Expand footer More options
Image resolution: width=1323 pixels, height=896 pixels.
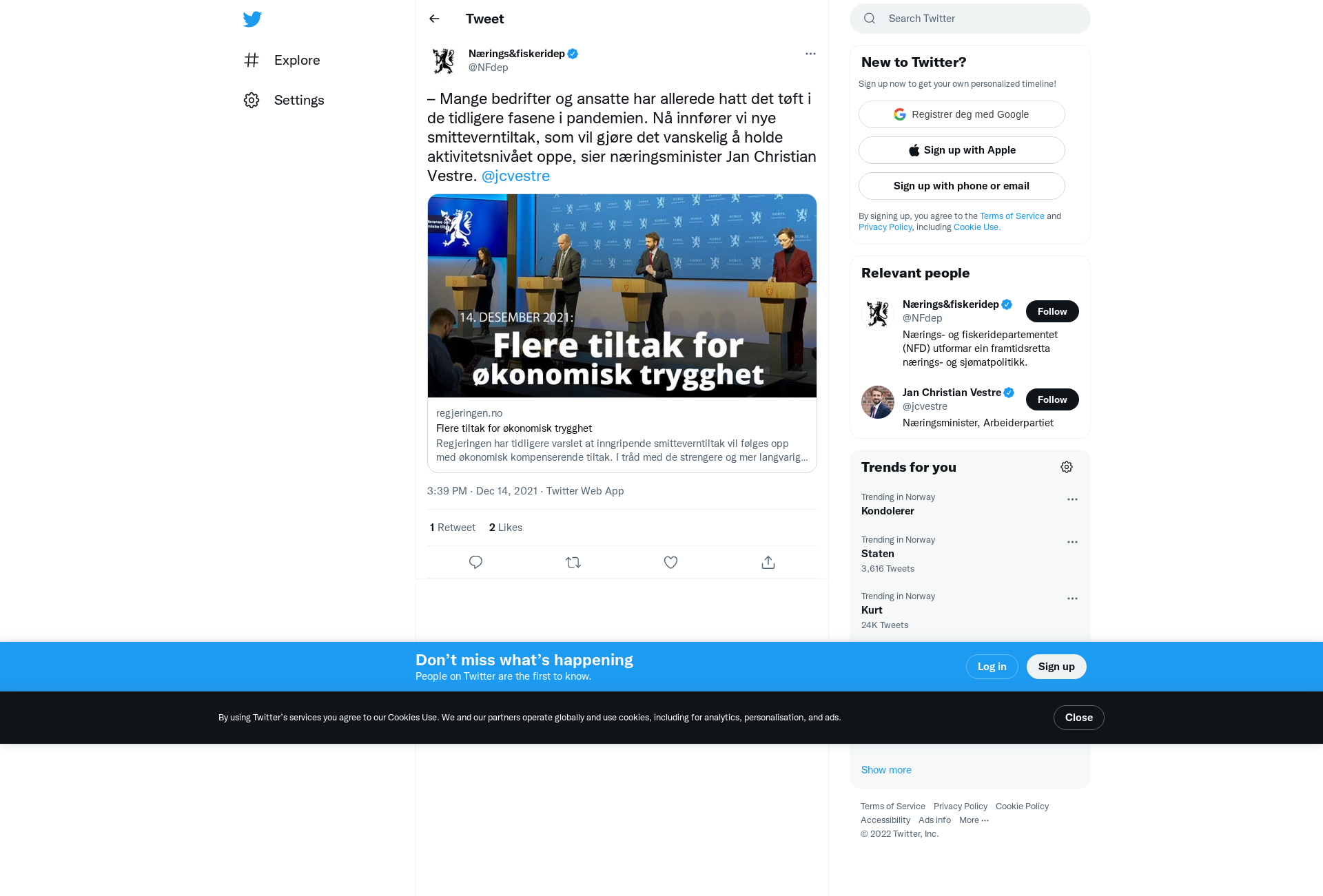(x=974, y=820)
